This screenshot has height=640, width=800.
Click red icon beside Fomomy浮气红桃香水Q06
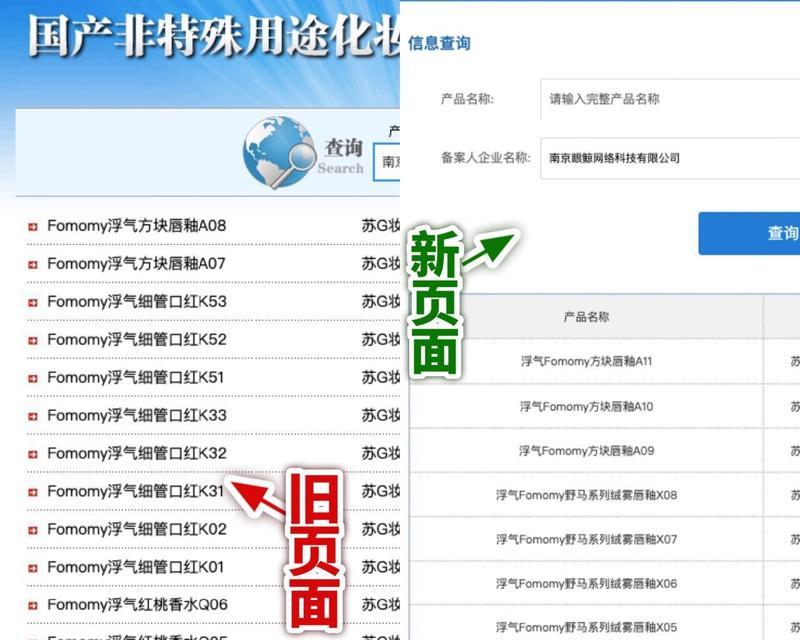coord(33,606)
